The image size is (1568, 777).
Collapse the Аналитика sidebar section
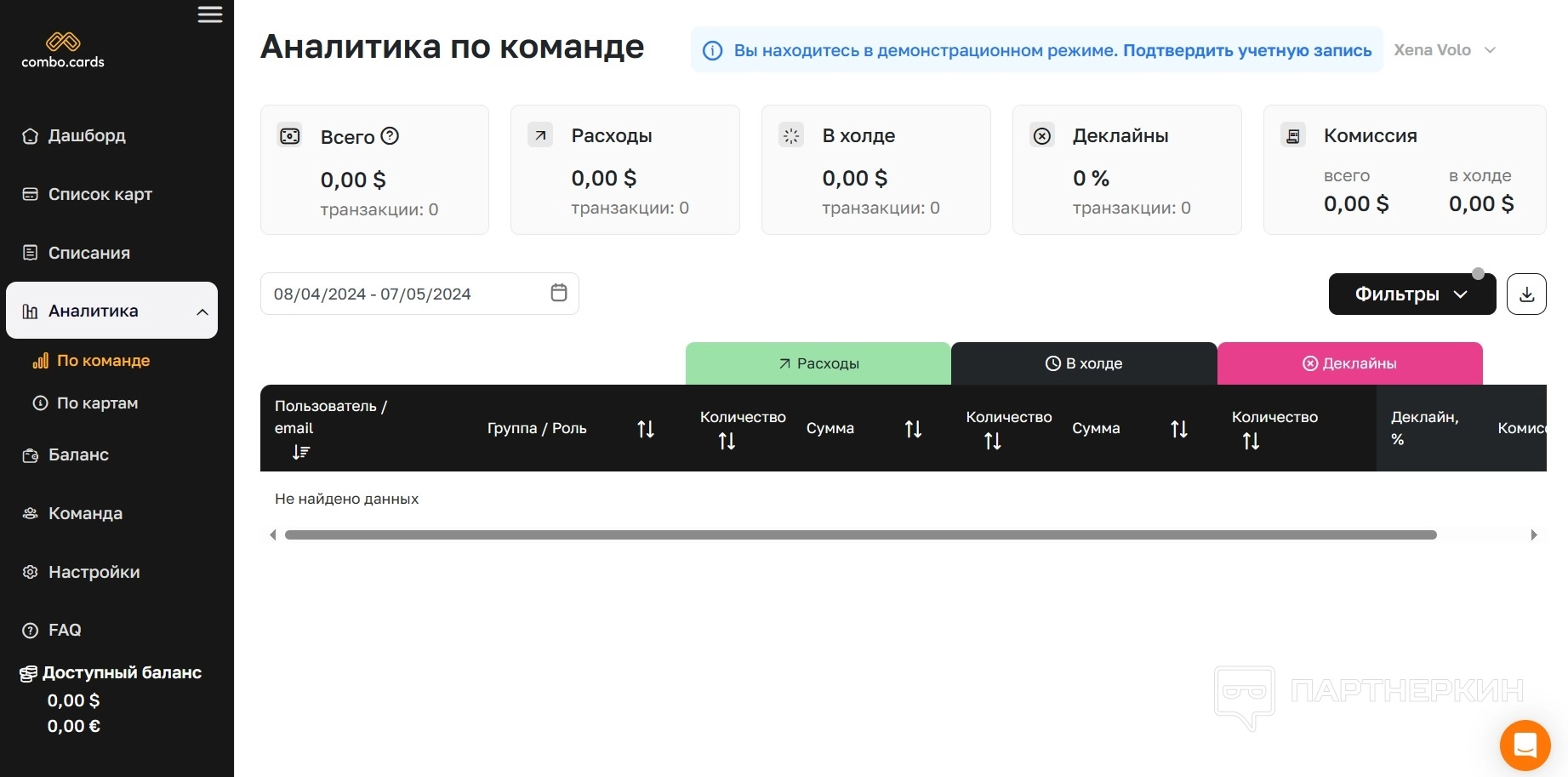[x=202, y=311]
